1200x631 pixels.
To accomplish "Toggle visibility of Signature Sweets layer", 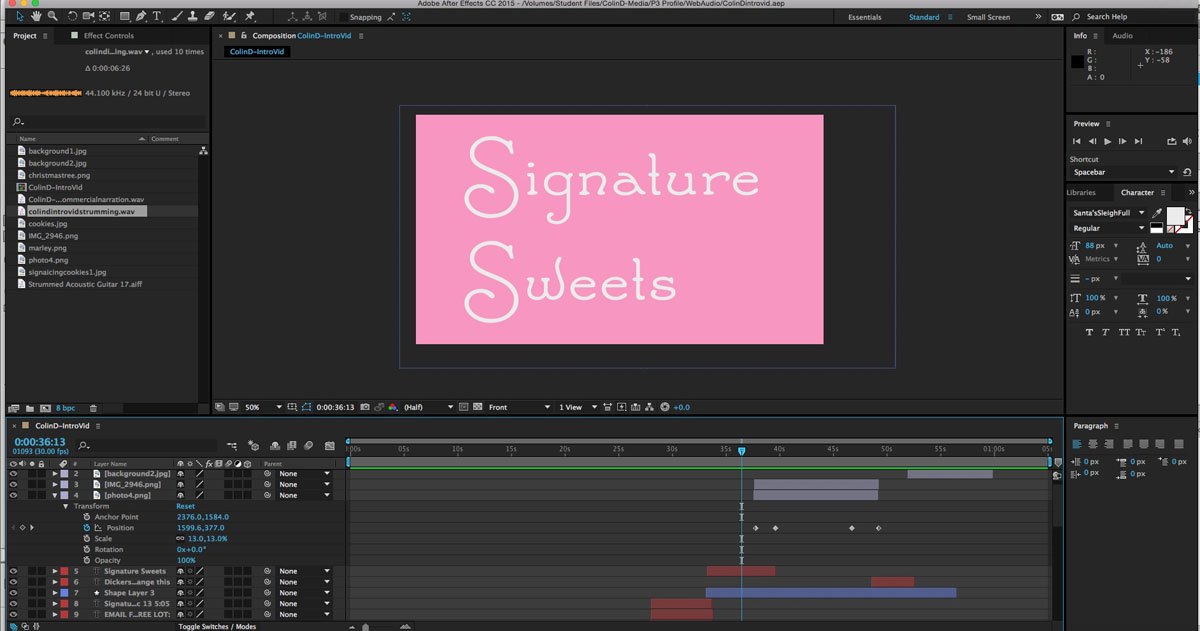I will [x=13, y=571].
